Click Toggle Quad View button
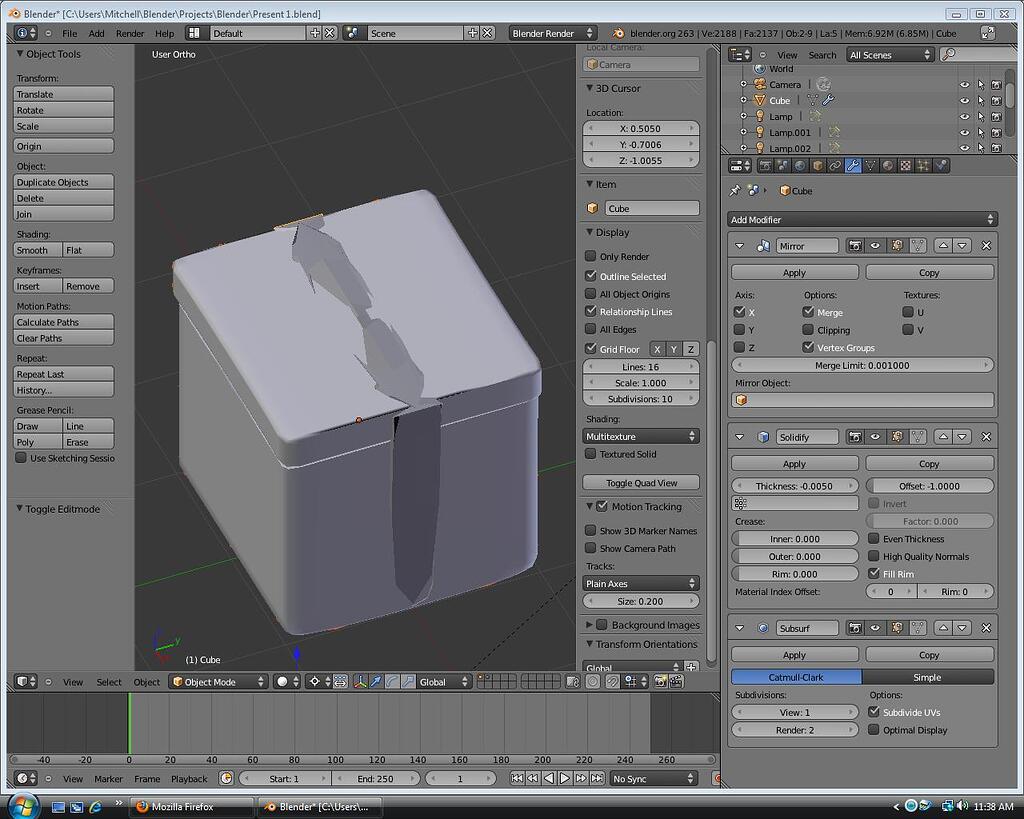 point(641,483)
